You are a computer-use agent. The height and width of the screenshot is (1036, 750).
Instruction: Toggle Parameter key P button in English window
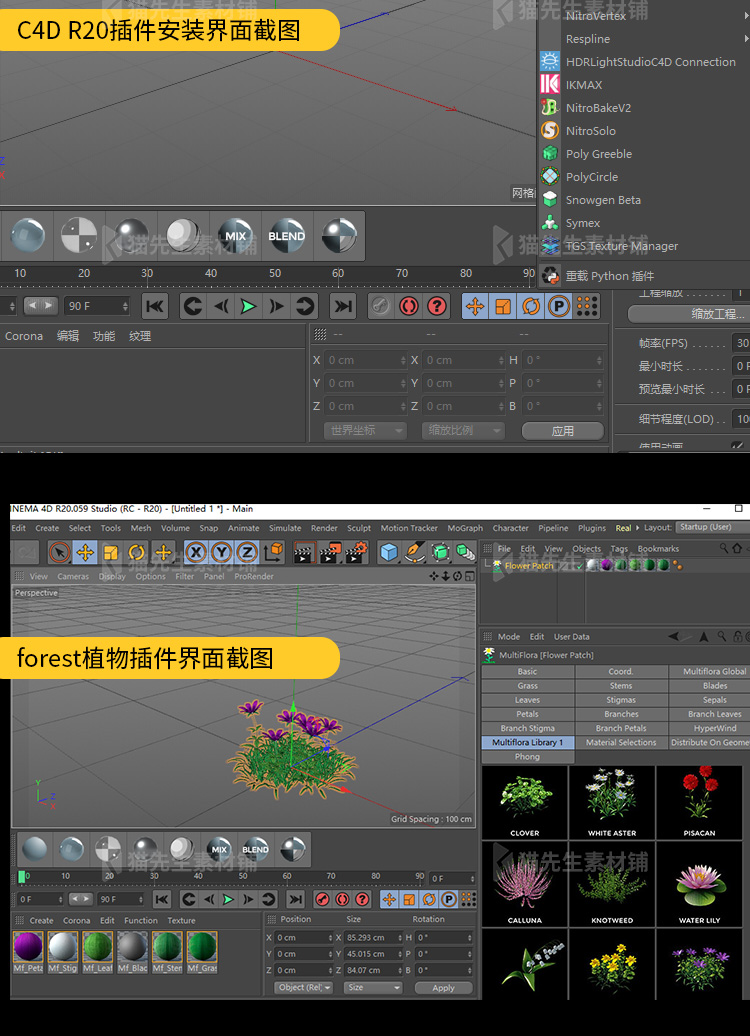pos(449,899)
